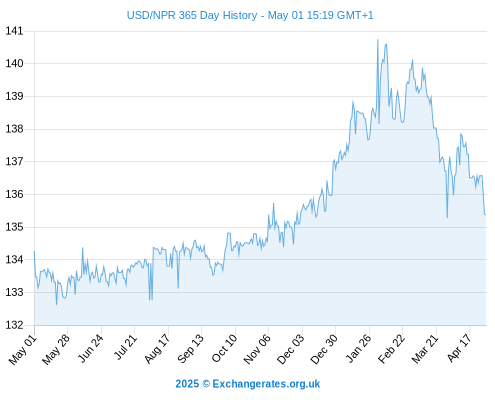Click the 141 y-axis value label

click(14, 31)
